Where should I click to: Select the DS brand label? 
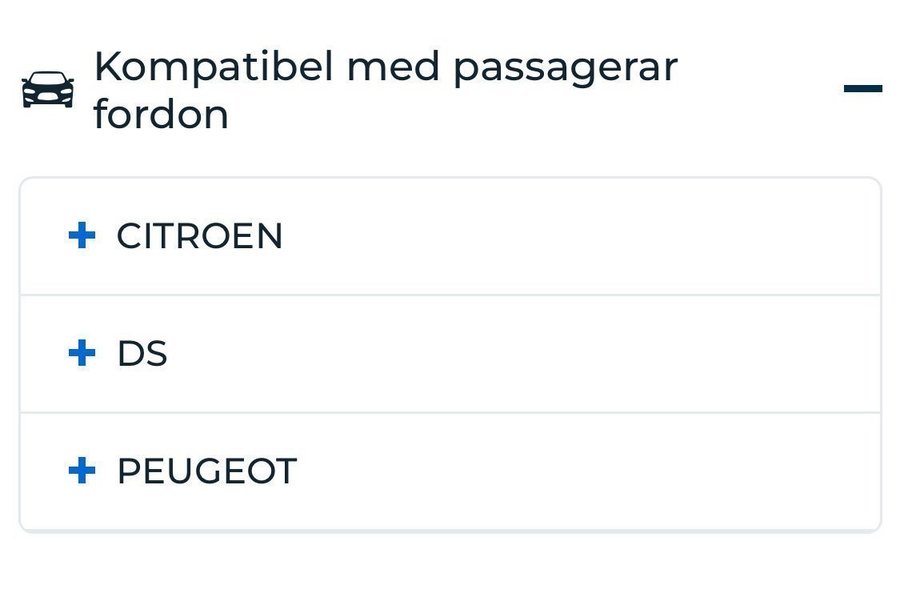pyautogui.click(x=142, y=354)
